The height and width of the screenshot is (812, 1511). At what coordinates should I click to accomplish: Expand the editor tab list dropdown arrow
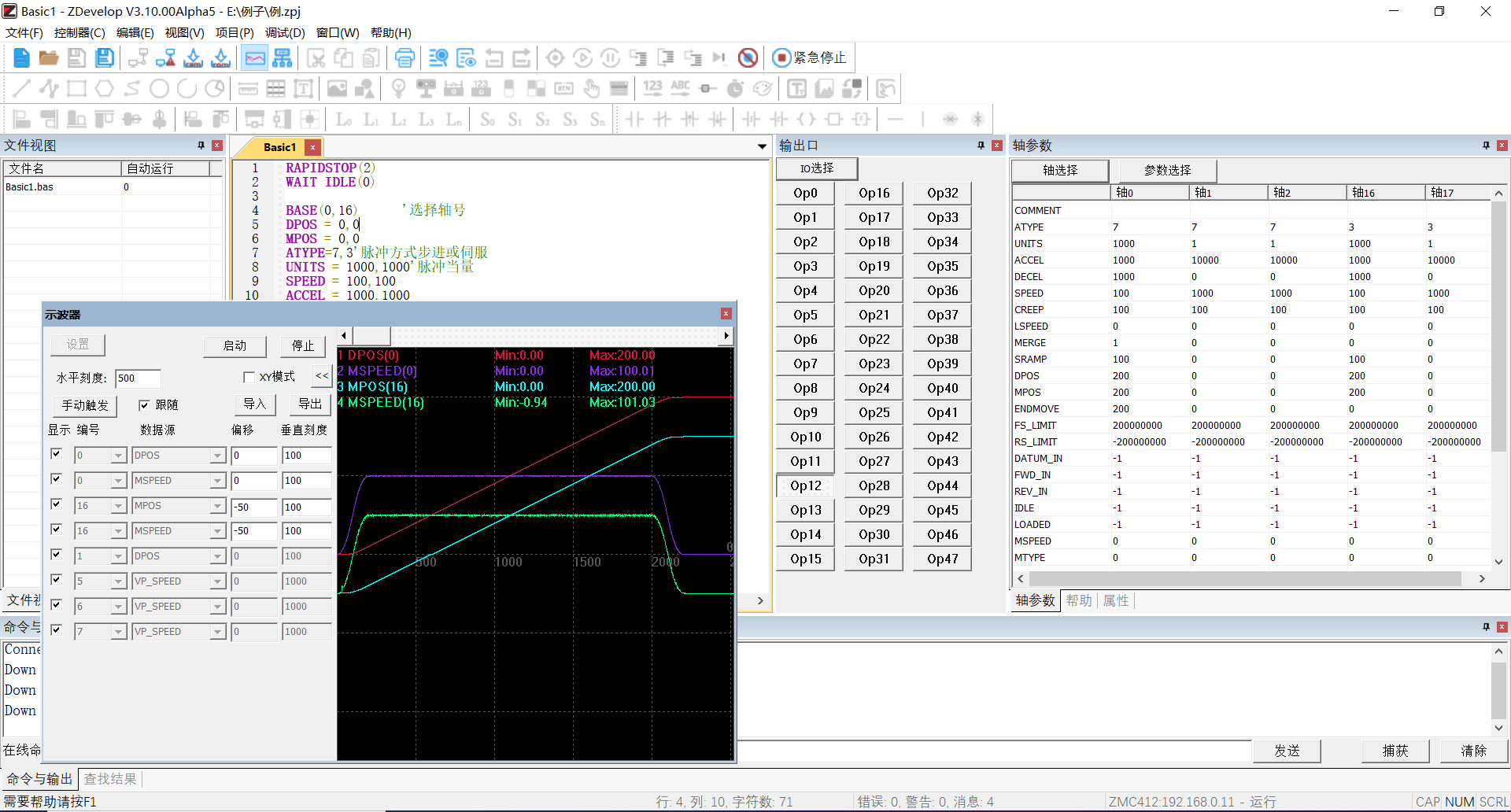coord(761,146)
